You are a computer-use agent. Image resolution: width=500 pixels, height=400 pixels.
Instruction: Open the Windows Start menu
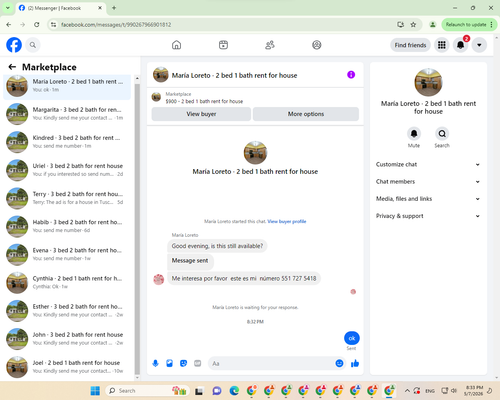click(95, 391)
